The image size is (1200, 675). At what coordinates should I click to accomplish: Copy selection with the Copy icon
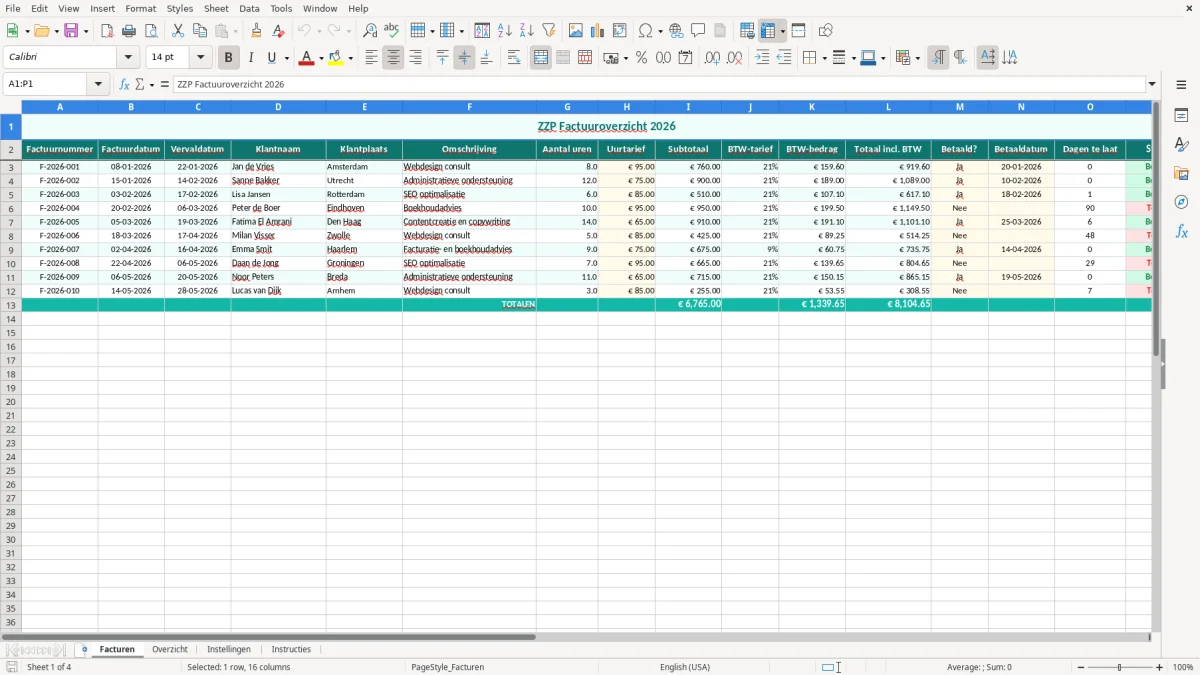click(x=200, y=31)
